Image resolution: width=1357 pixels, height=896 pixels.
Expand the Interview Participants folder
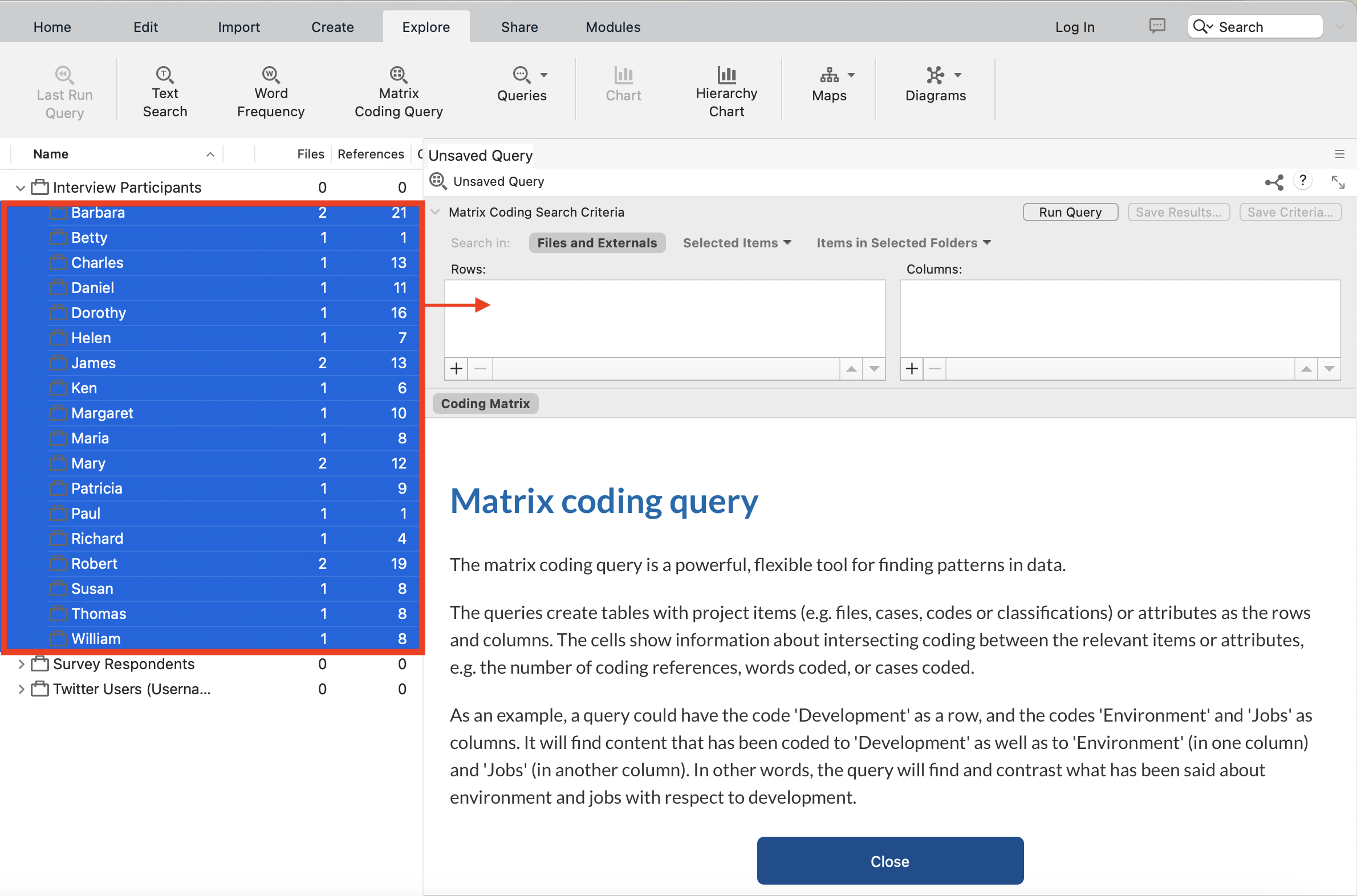click(x=22, y=187)
